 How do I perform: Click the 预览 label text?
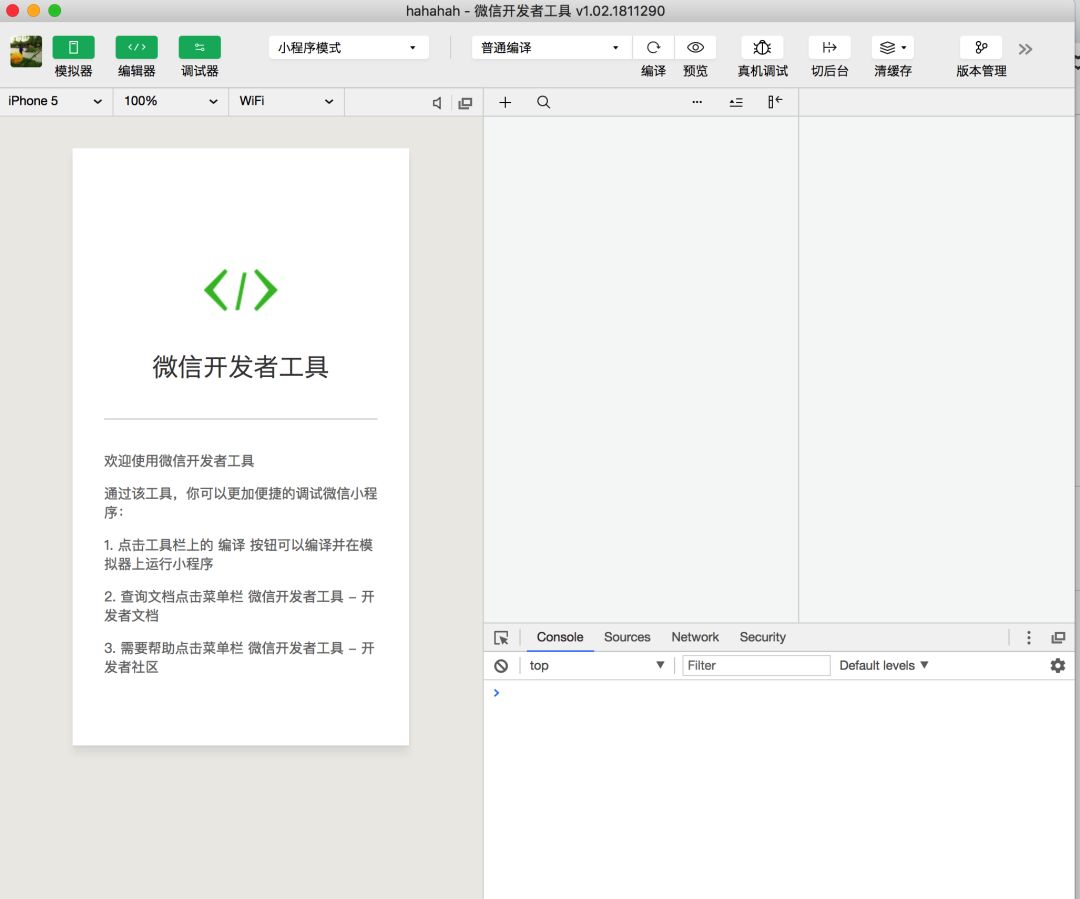pyautogui.click(x=695, y=71)
